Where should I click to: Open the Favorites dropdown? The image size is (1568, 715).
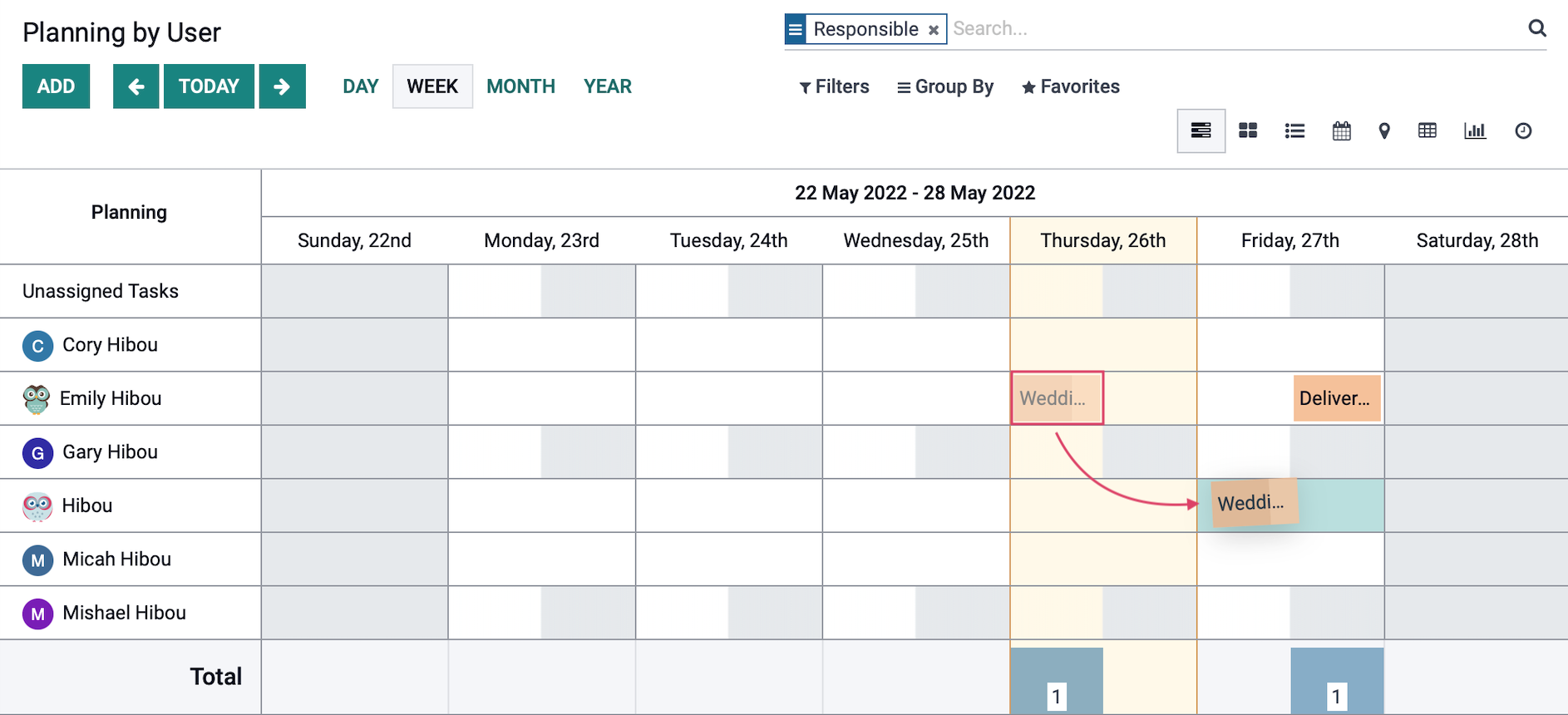[1071, 86]
